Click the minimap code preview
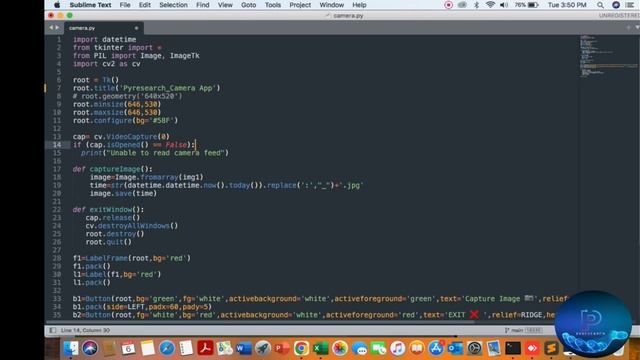 [x=608, y=56]
